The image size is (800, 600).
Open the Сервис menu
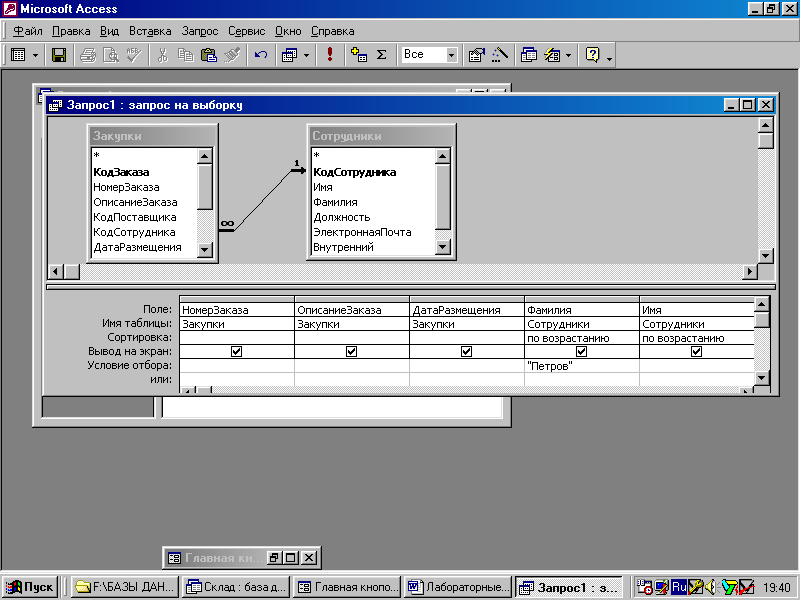[x=246, y=31]
